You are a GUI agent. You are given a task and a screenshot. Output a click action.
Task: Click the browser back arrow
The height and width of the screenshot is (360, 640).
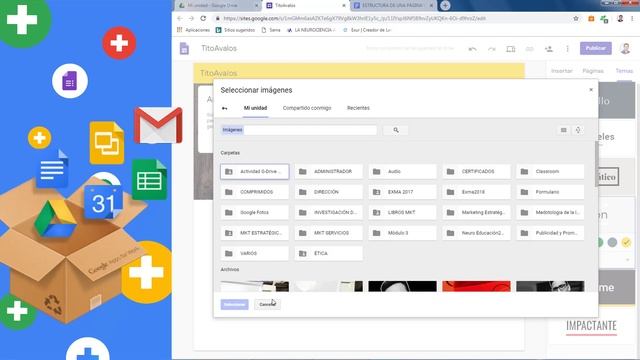click(x=180, y=18)
